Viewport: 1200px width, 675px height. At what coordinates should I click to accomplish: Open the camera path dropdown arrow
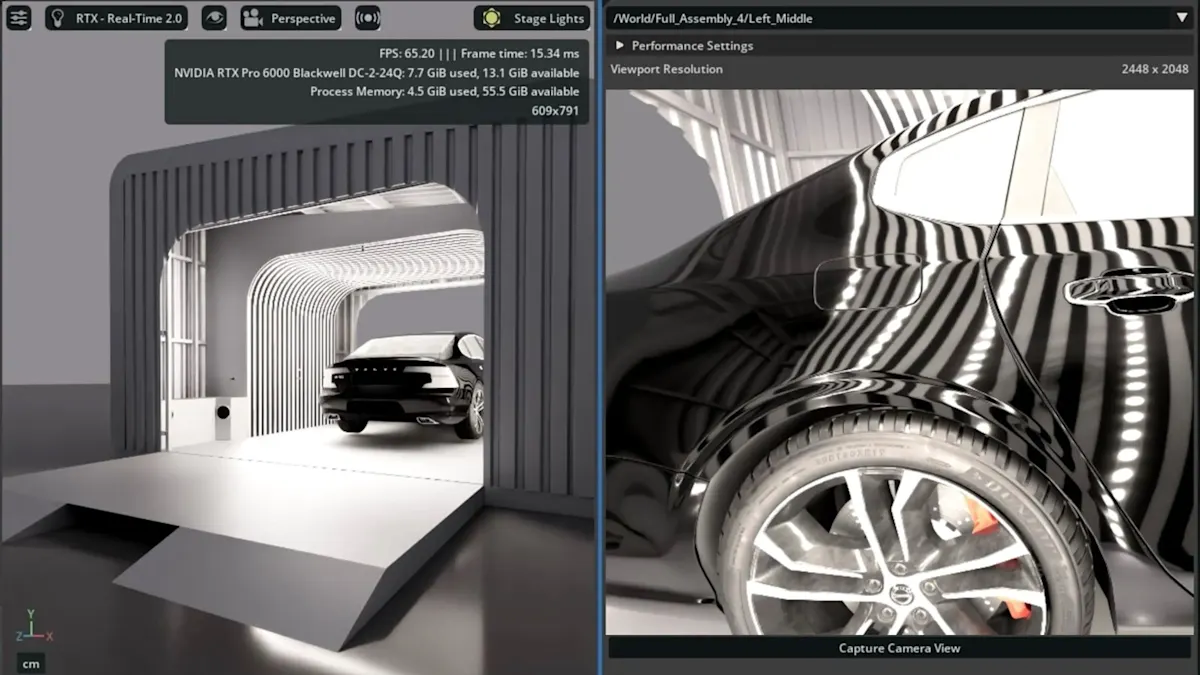click(1181, 18)
